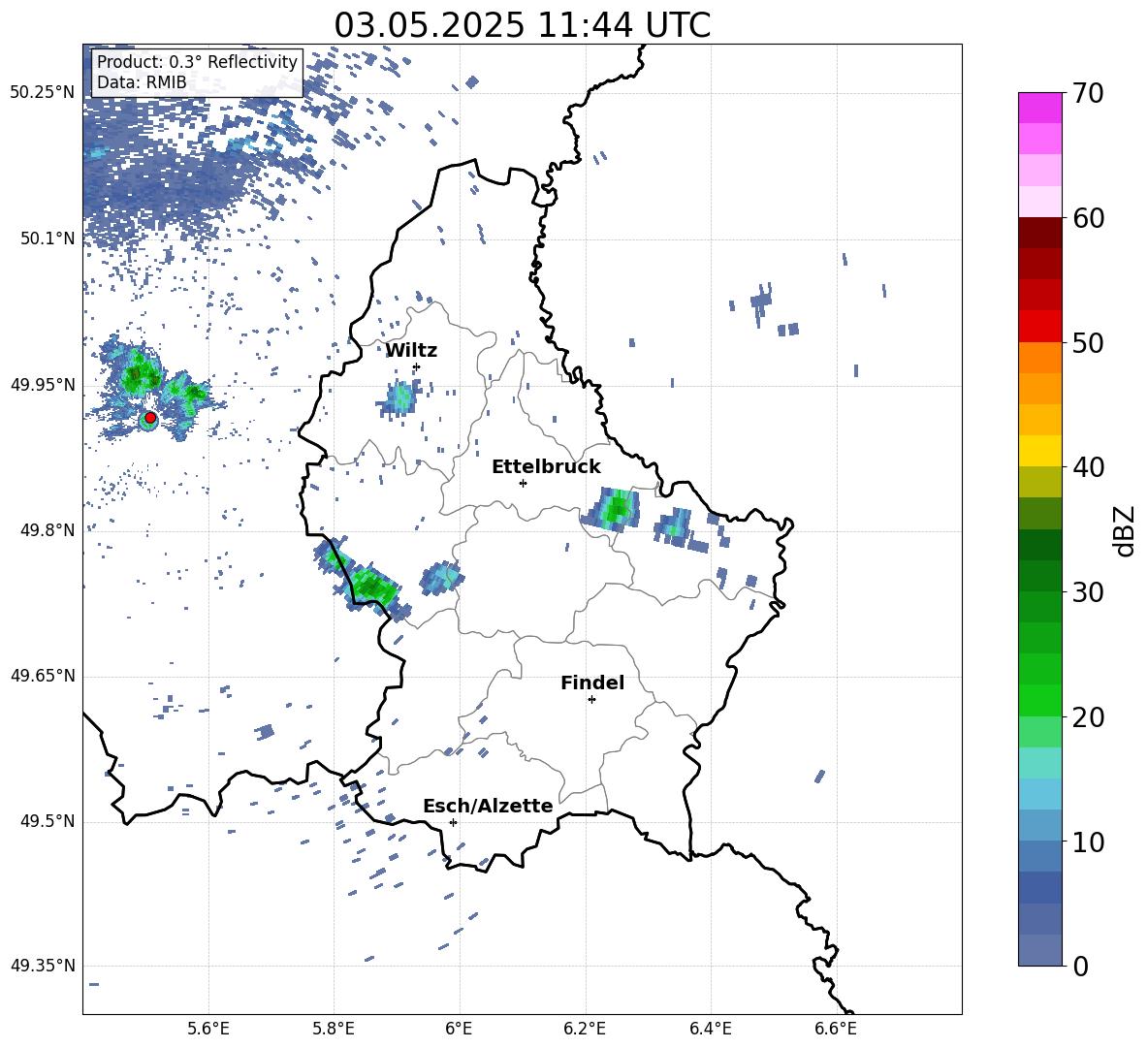Click the Esch/Alzette cross marker
The image size is (1148, 1048).
pyautogui.click(x=453, y=822)
